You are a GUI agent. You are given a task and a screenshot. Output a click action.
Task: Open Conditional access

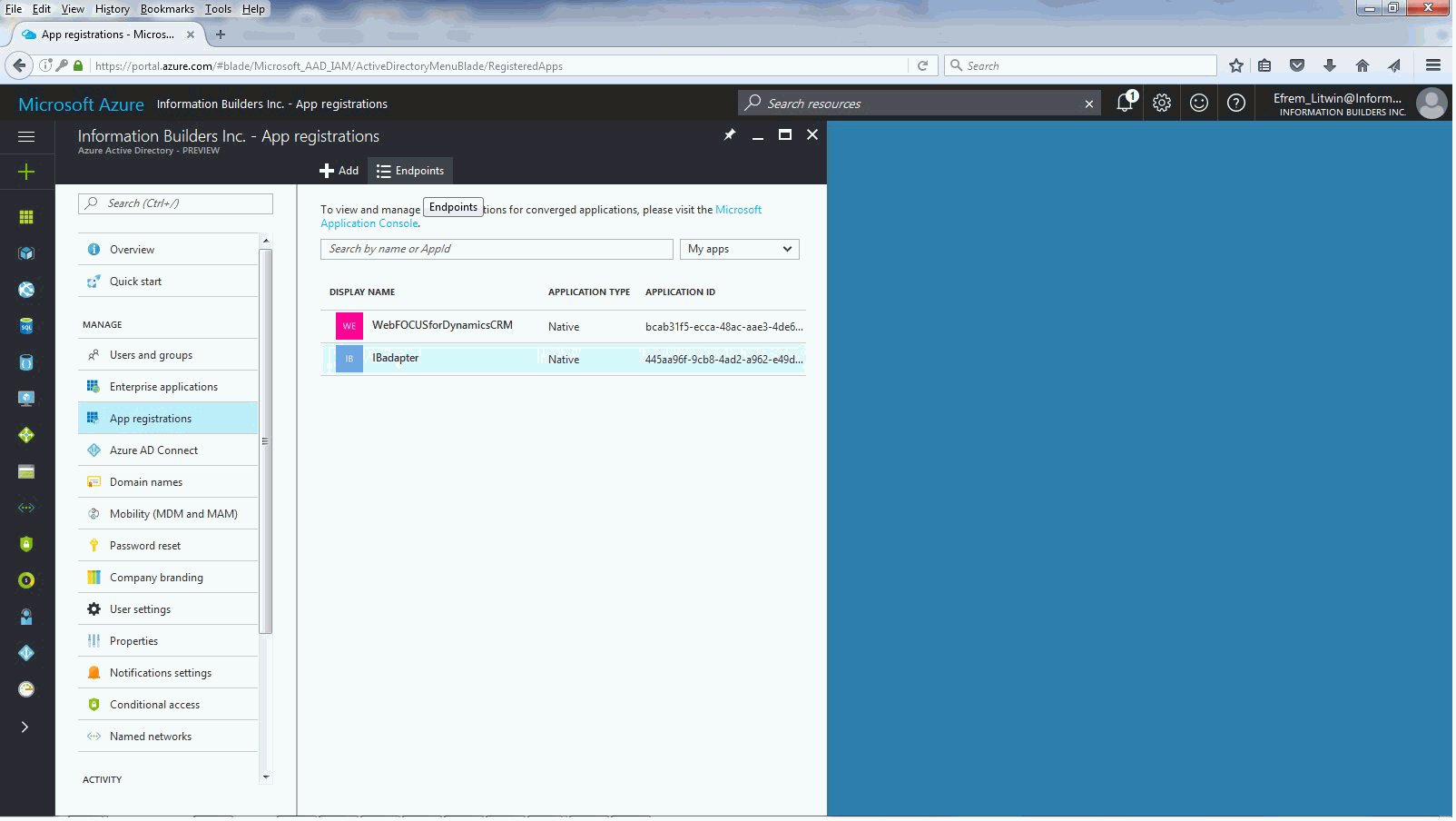point(168,705)
